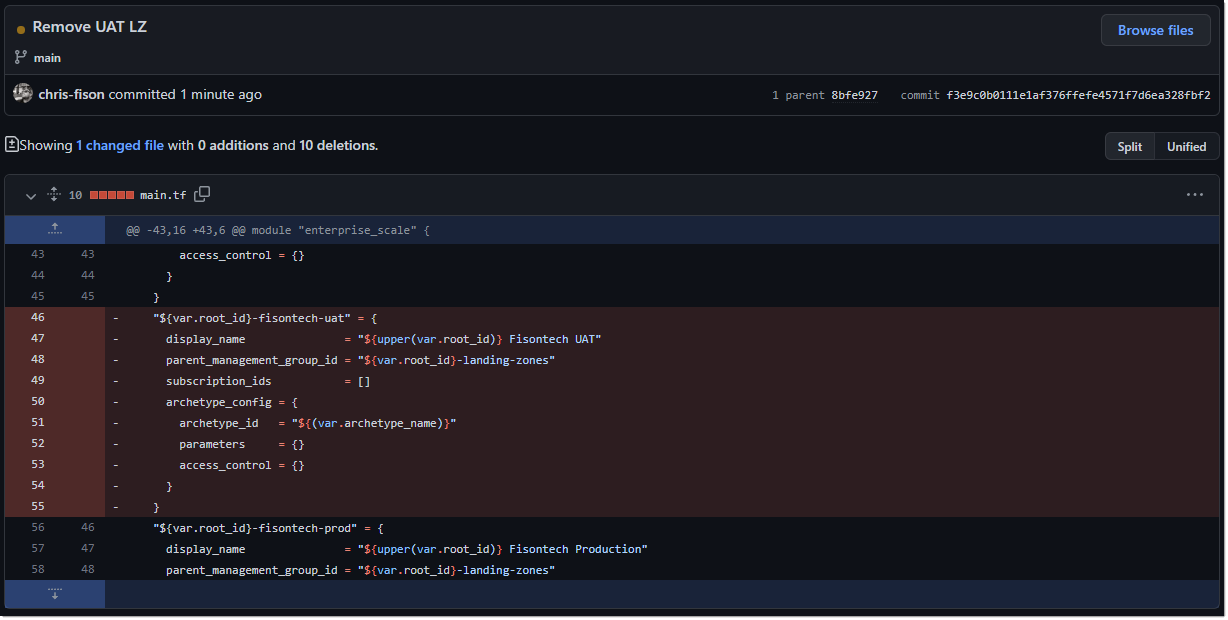Click the pending commit status dot
1228x620 pixels.
pyautogui.click(x=21, y=30)
